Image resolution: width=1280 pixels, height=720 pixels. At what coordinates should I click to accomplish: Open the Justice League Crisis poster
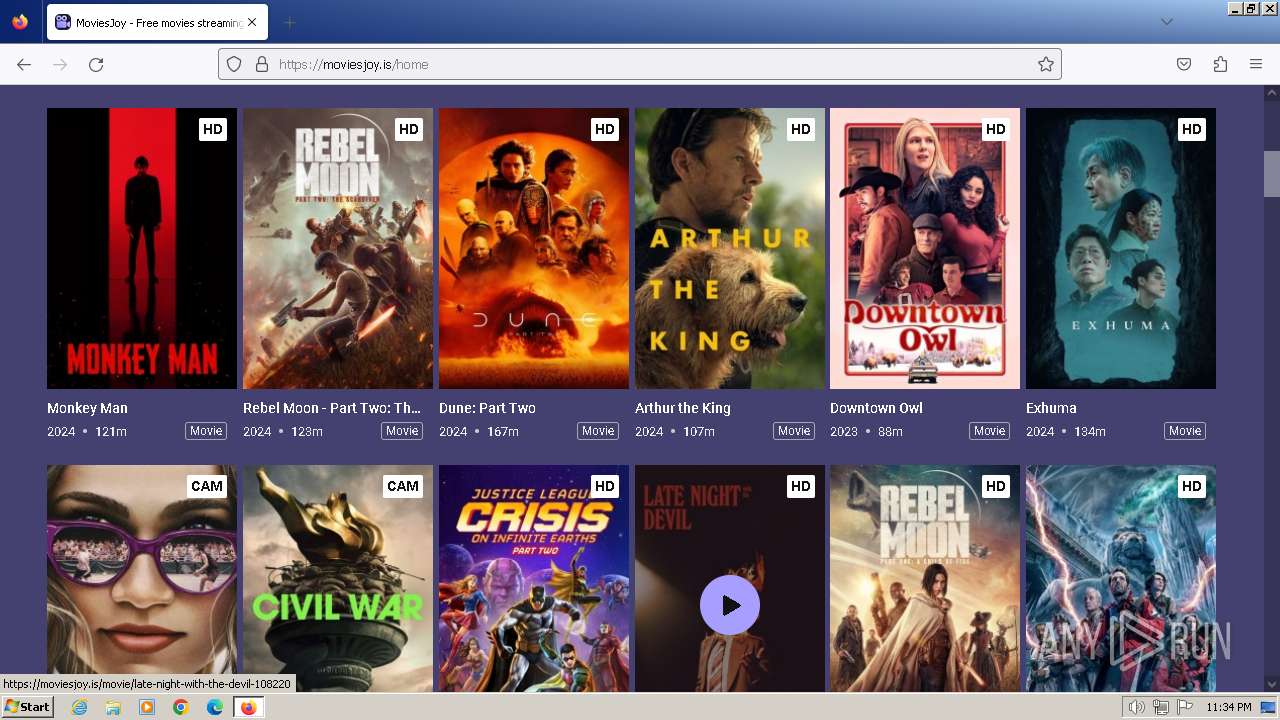534,578
